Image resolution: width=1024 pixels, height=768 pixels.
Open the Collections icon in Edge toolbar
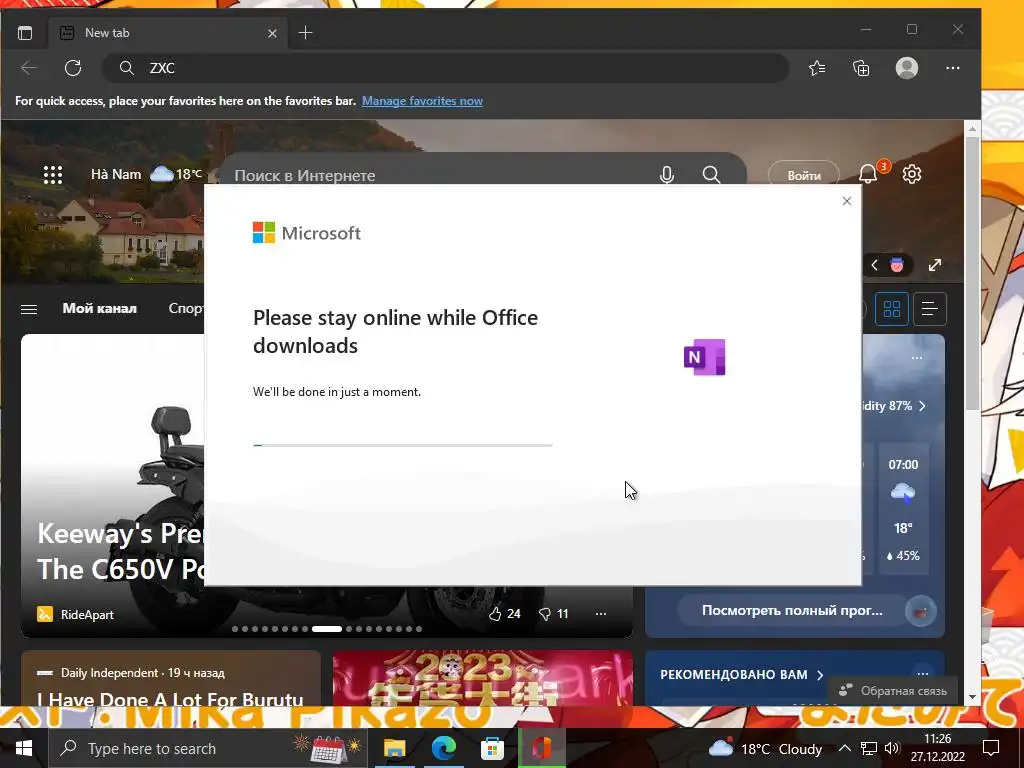861,68
